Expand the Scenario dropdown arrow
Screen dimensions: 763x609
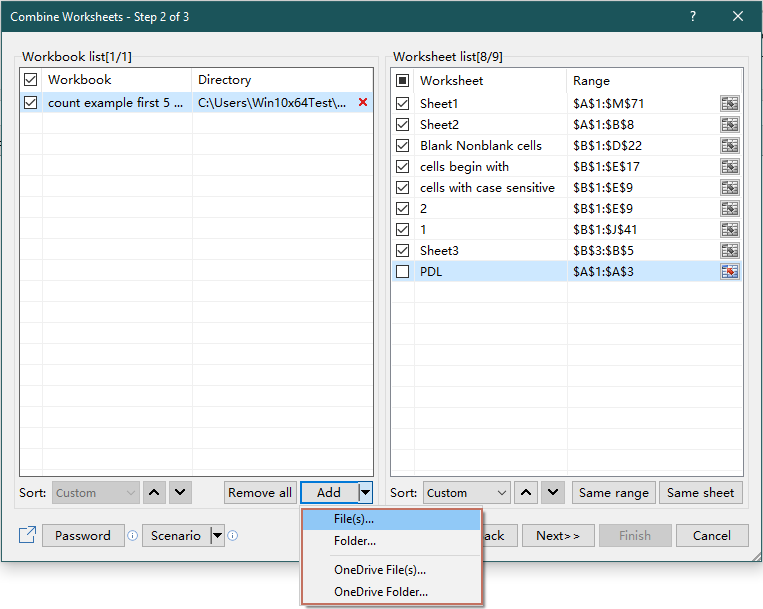[x=217, y=536]
